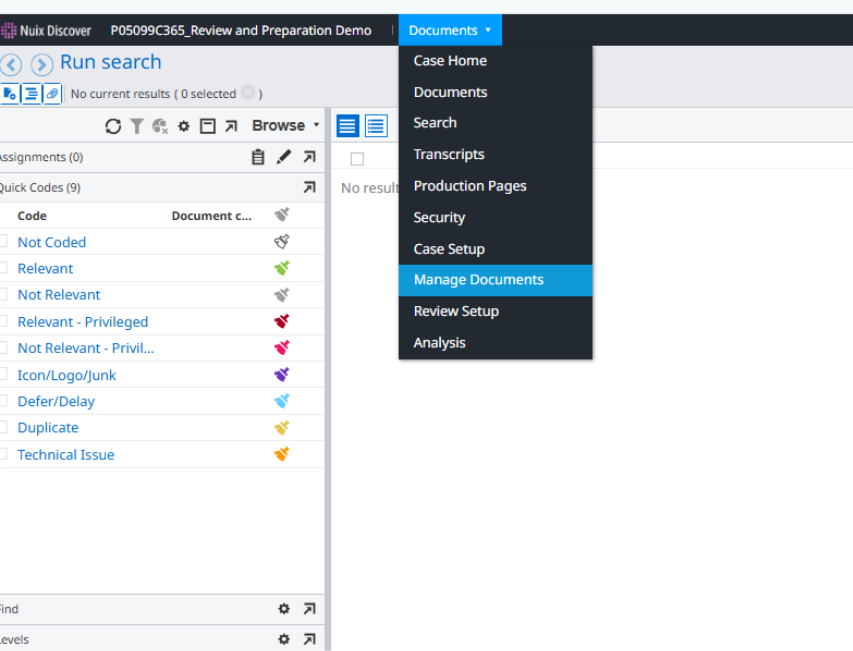Go forward with the right arrow button

click(42, 65)
